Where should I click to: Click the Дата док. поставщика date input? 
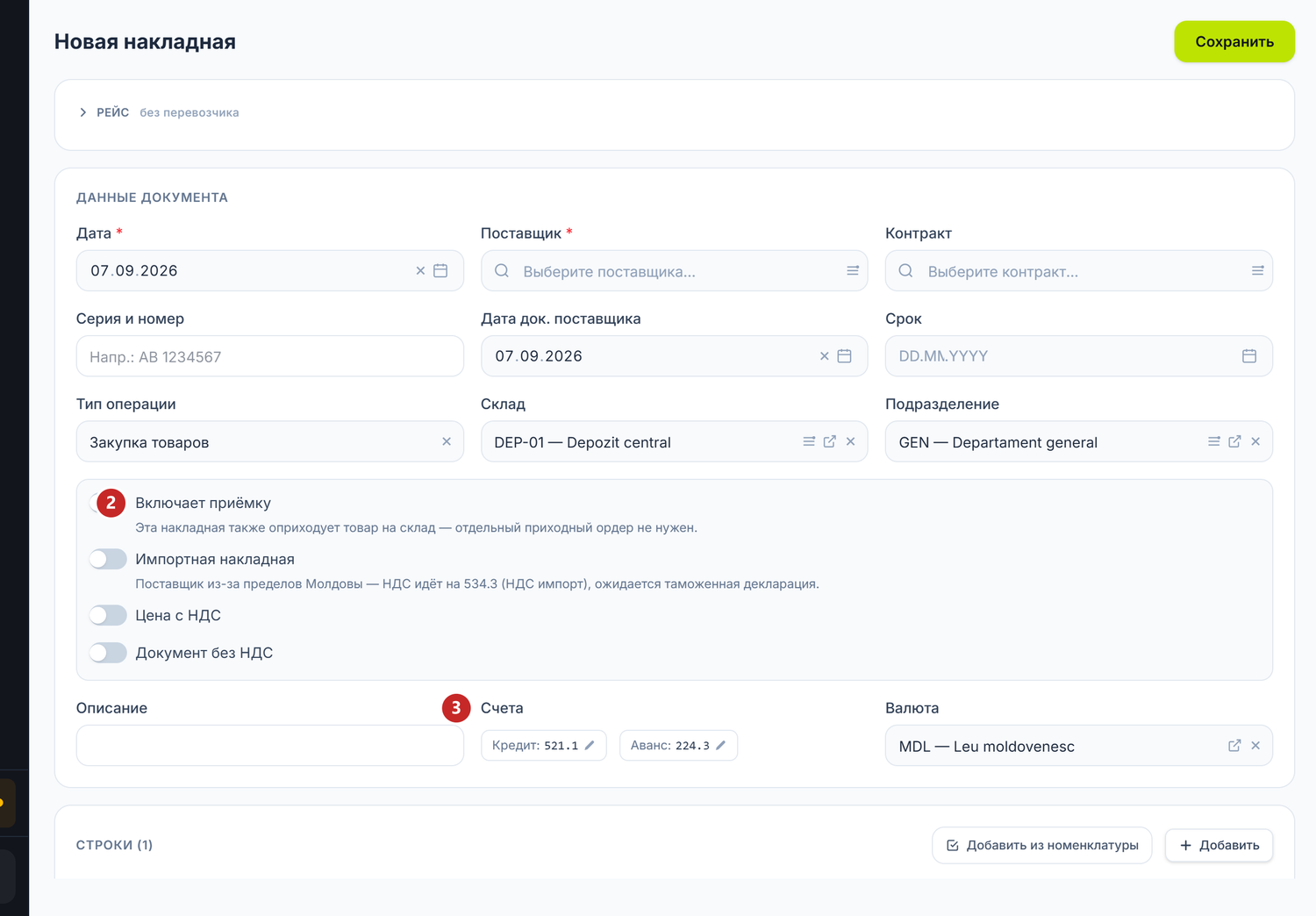(674, 356)
